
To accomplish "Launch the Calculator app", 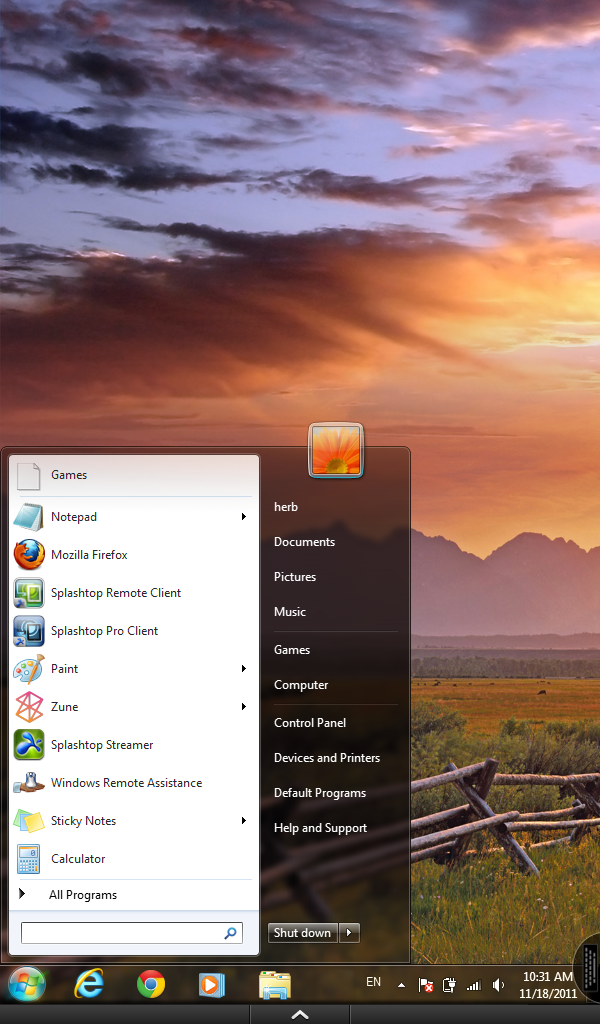I will (x=78, y=859).
